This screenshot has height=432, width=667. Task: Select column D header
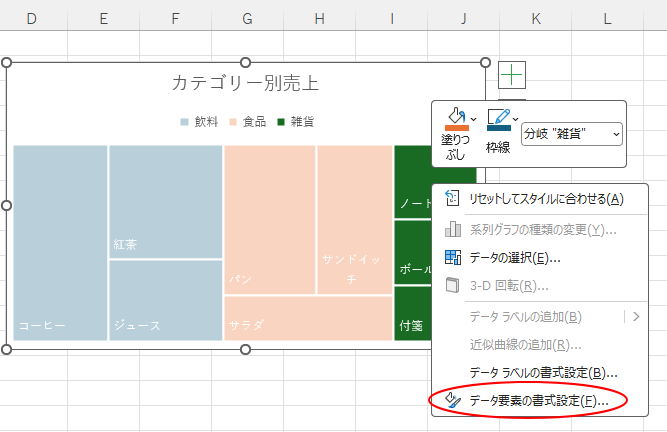[x=32, y=19]
